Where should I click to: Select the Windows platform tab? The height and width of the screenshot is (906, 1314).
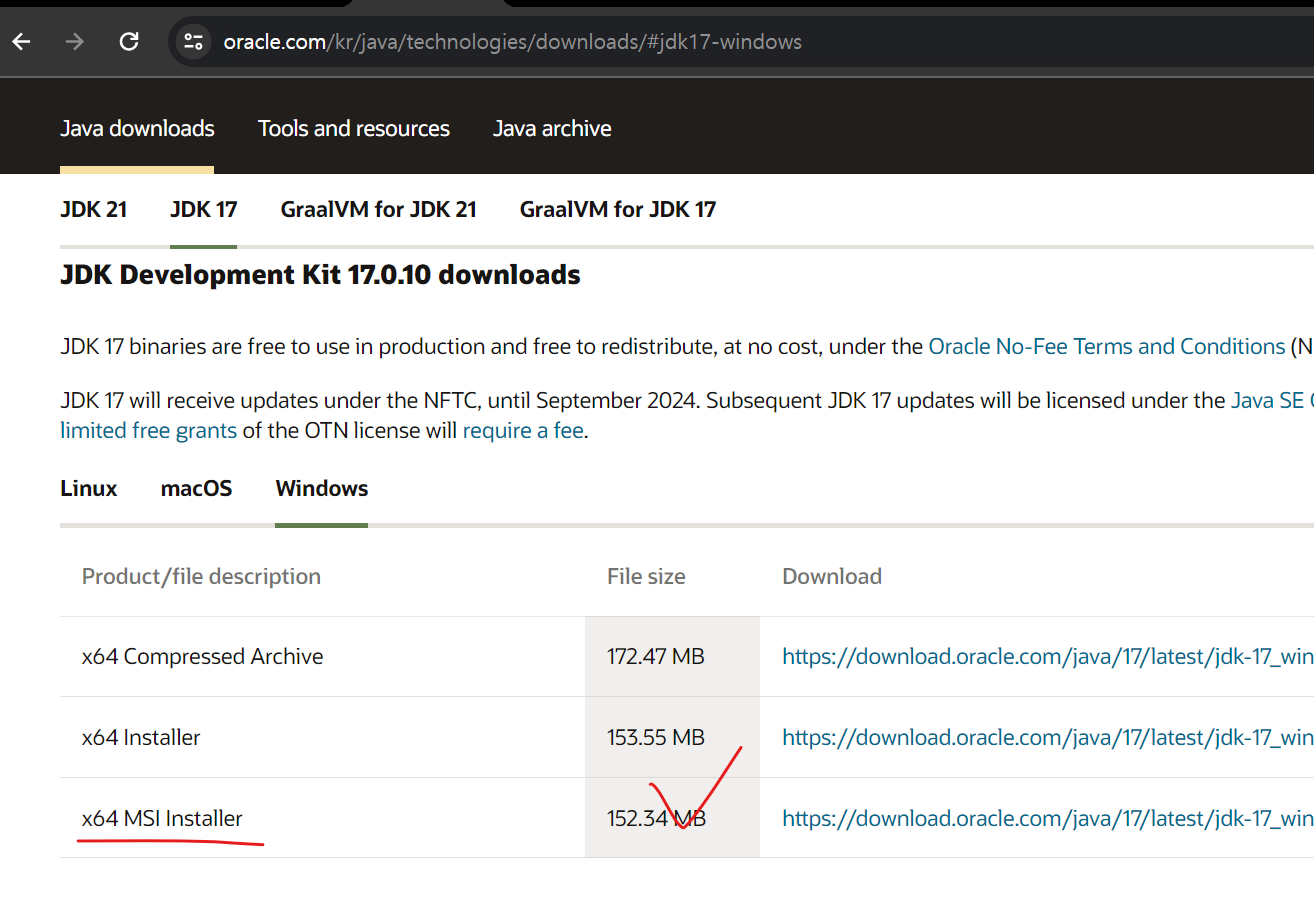point(322,488)
